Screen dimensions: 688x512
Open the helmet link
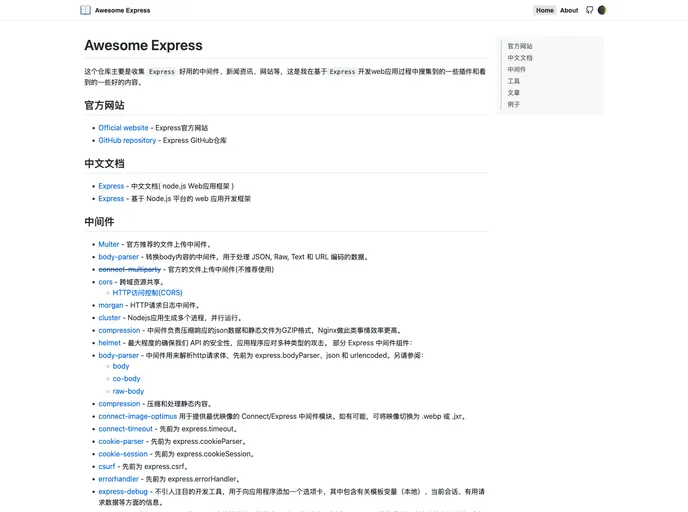click(109, 343)
